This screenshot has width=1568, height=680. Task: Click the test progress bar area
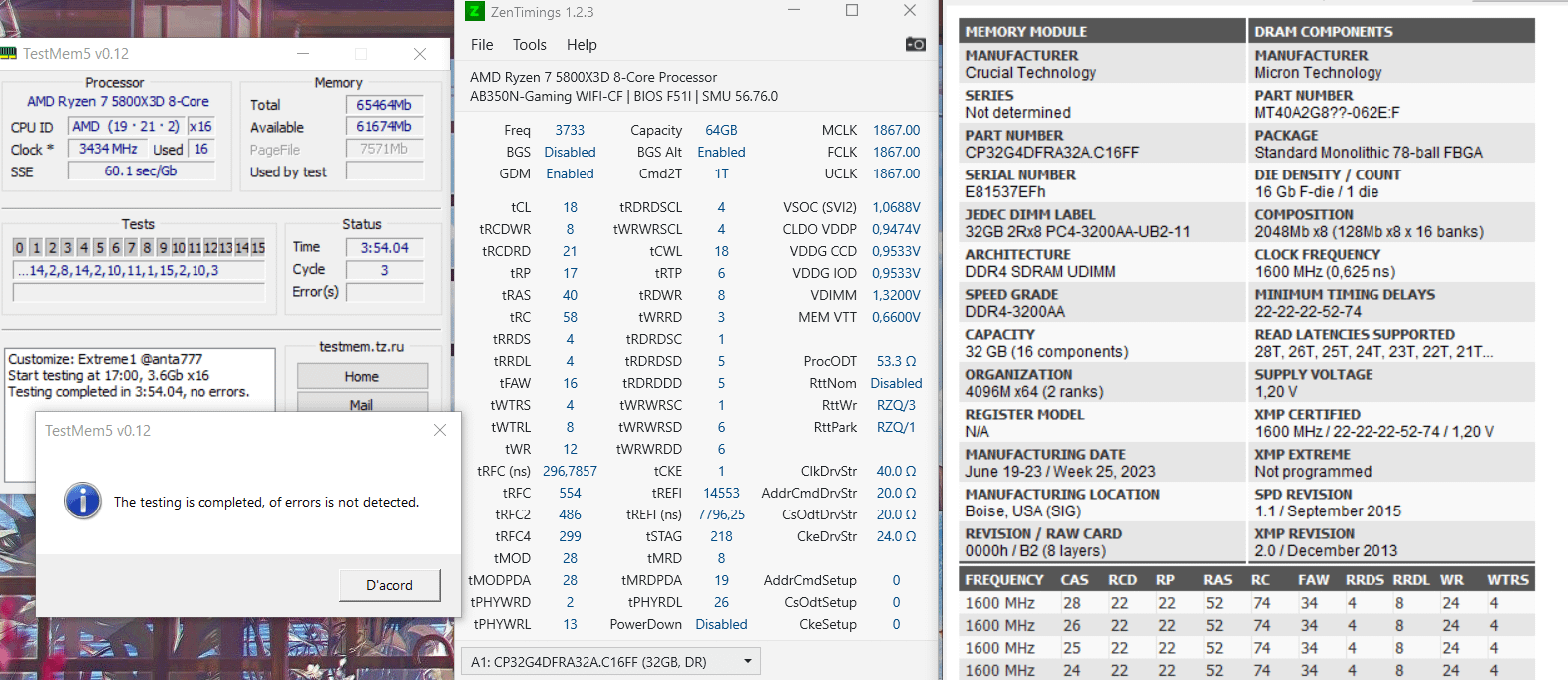pos(139,292)
